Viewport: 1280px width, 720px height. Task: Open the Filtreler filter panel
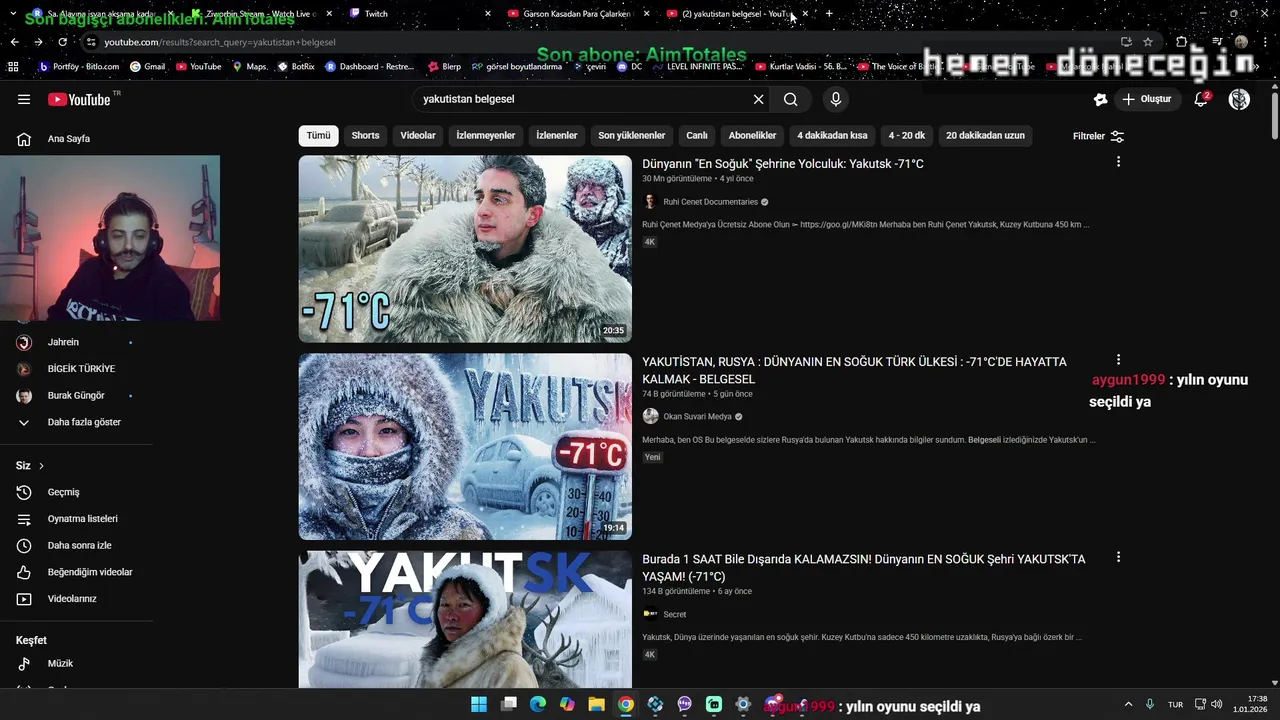(x=1098, y=136)
